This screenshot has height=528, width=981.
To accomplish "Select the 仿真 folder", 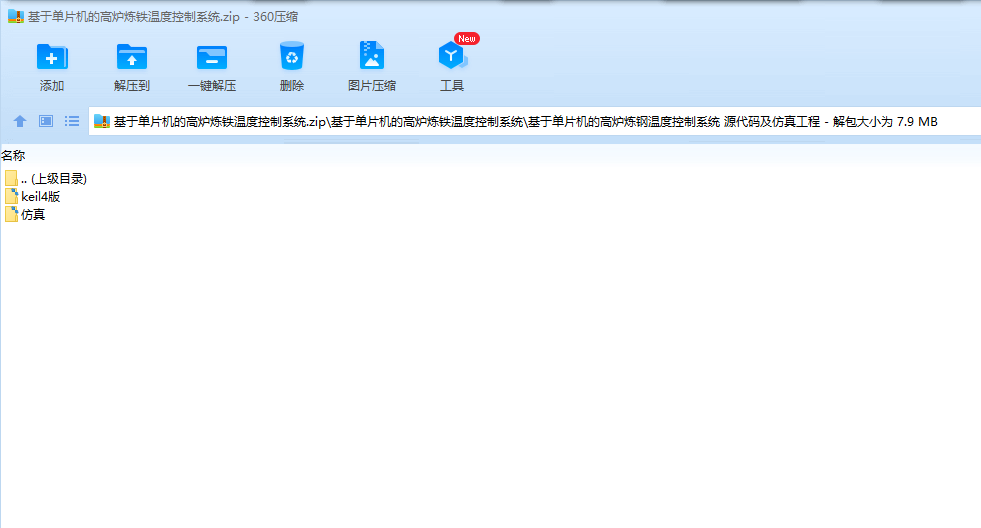I will (x=25, y=215).
